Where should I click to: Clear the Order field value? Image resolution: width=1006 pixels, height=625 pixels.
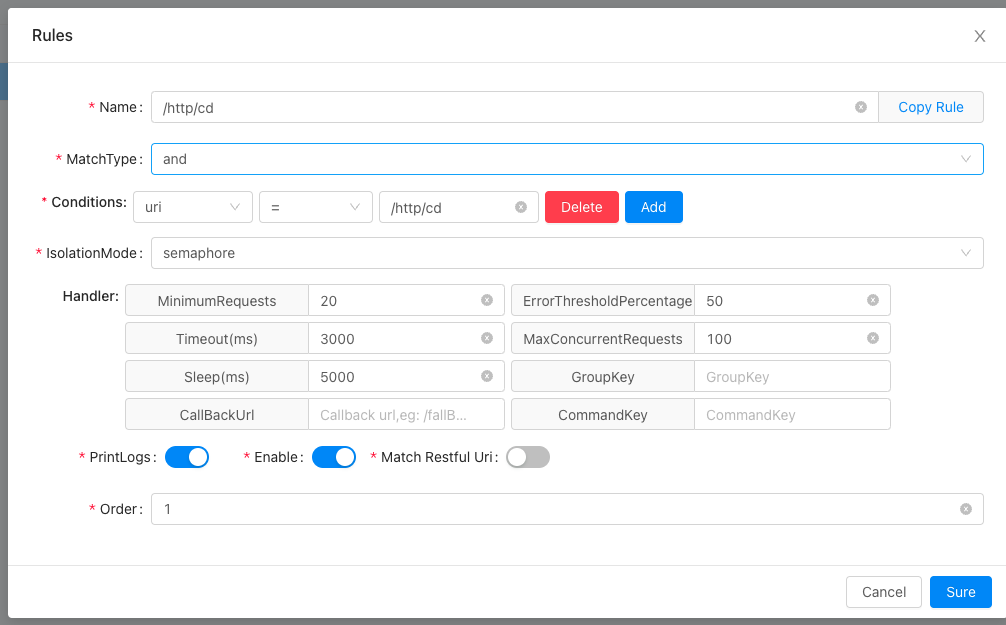point(965,509)
